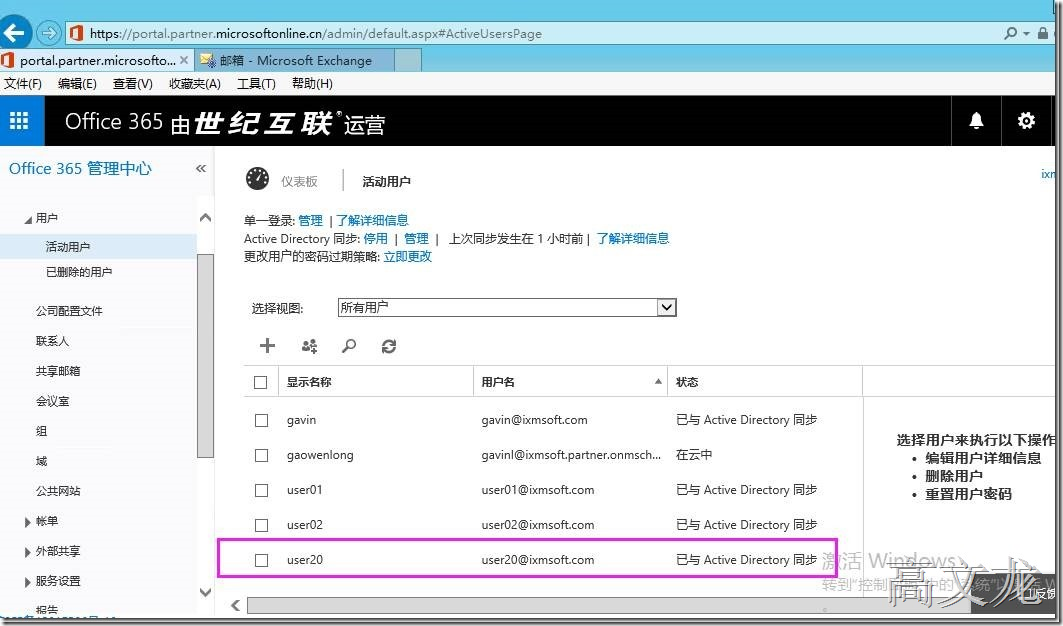Click the search users magnifier icon
This screenshot has height=626, width=1063.
[x=349, y=346]
